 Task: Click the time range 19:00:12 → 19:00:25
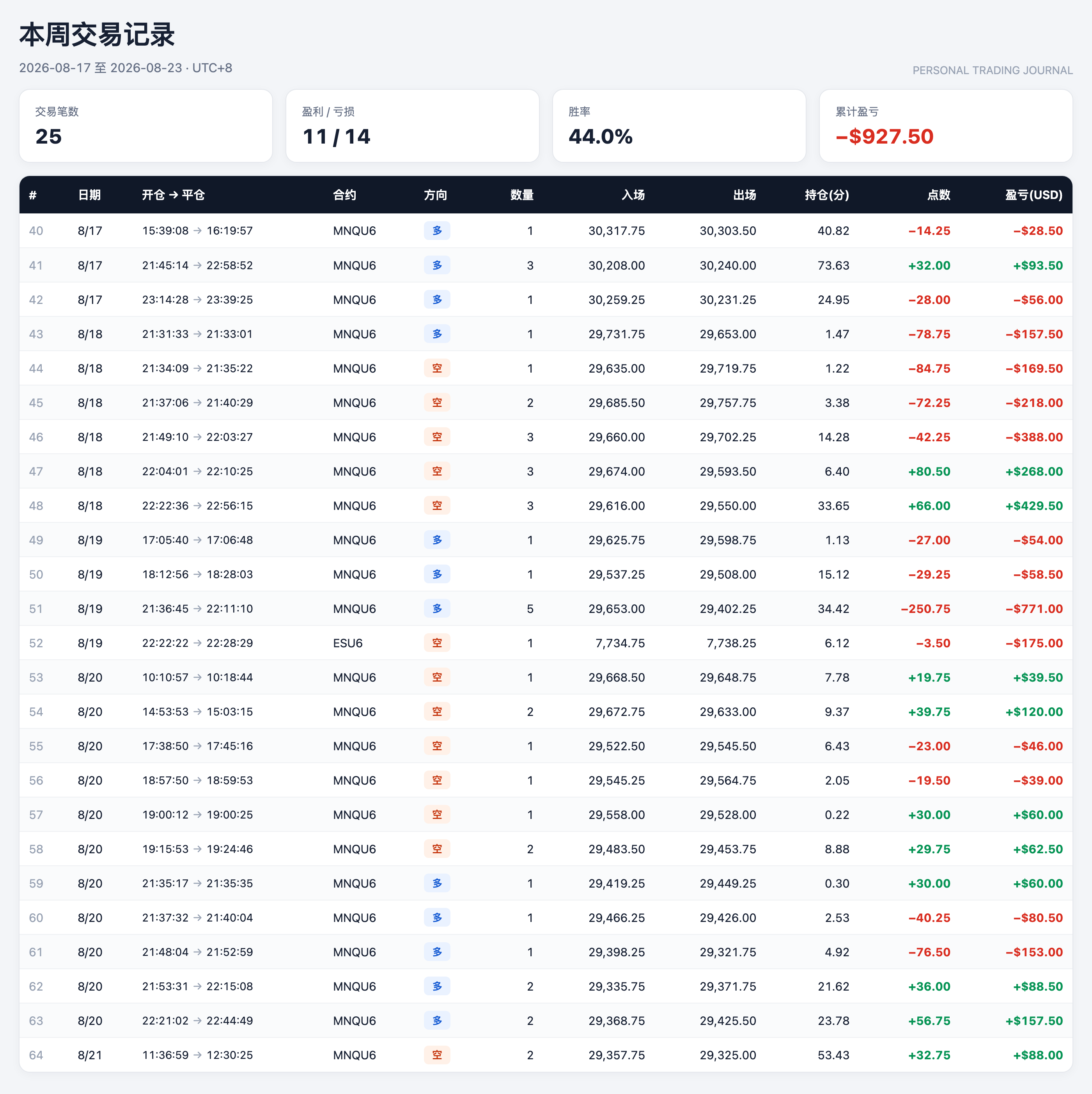(x=198, y=815)
